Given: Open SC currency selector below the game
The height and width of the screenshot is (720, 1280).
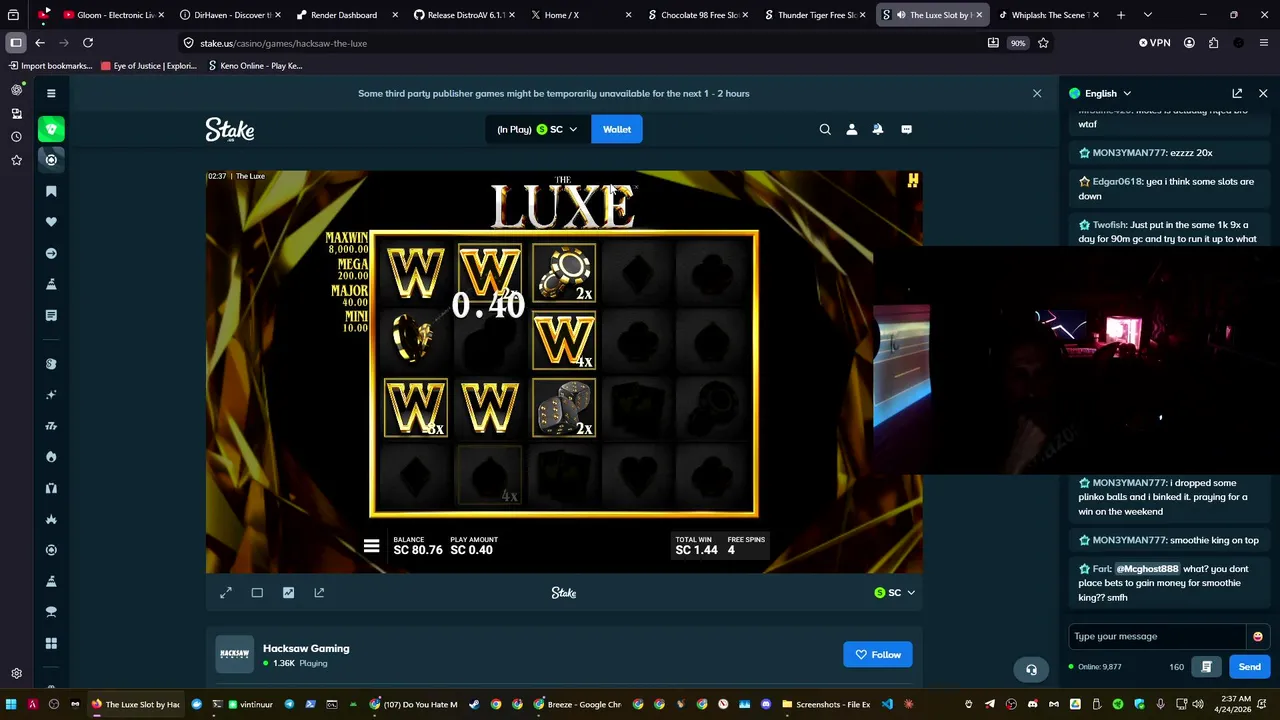Looking at the screenshot, I should tap(894, 593).
